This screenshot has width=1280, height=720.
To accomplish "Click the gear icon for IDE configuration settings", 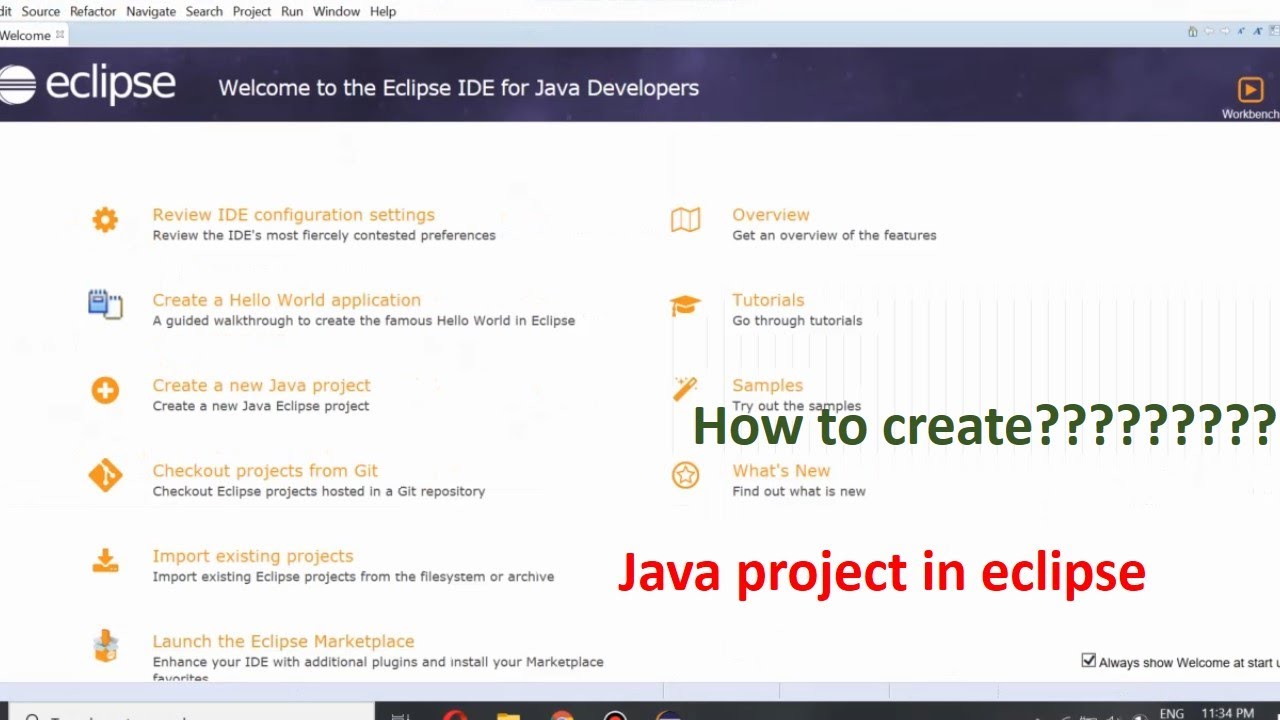I will tap(105, 220).
